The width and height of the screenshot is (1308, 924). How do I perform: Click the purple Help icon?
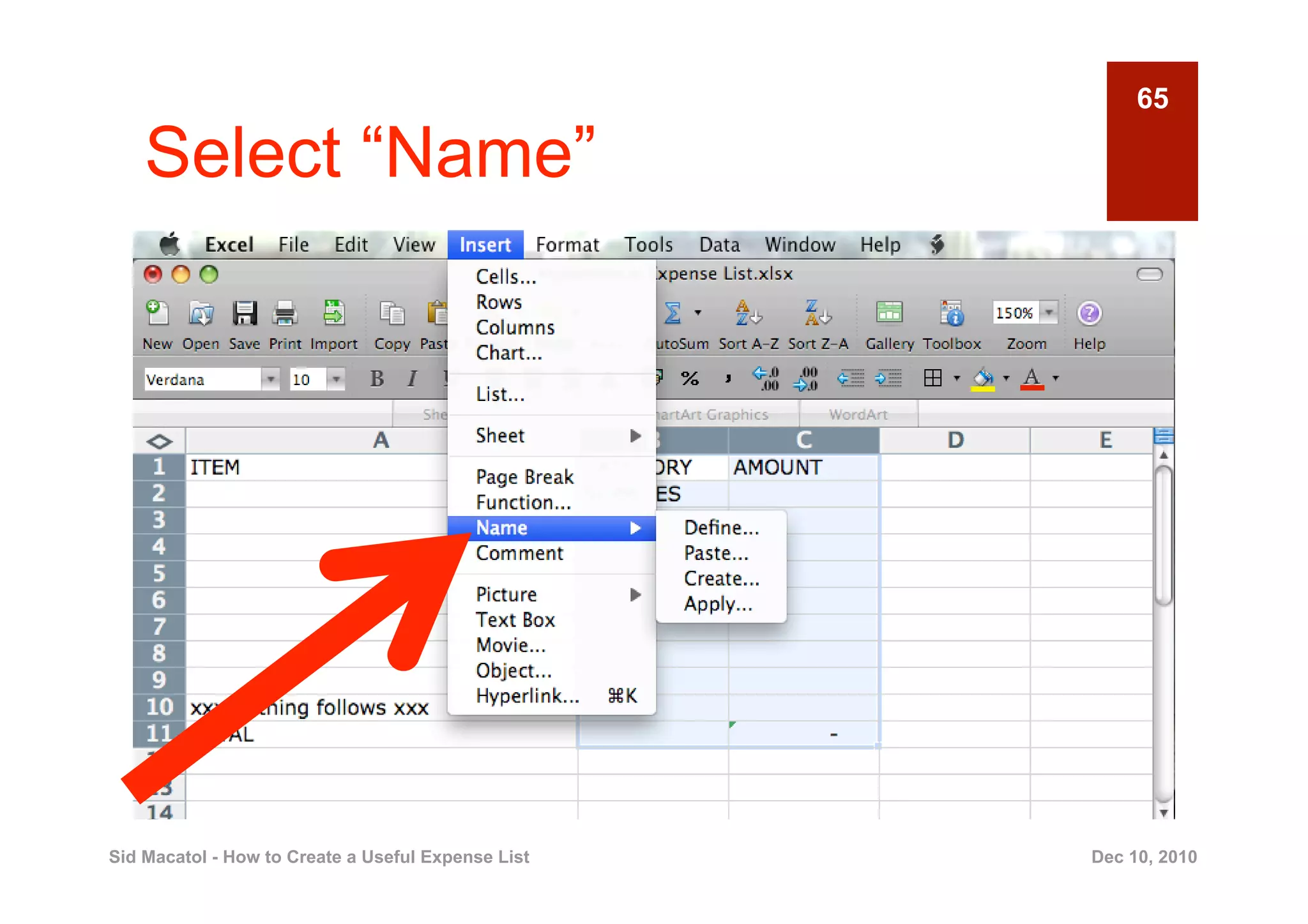pos(1089,313)
